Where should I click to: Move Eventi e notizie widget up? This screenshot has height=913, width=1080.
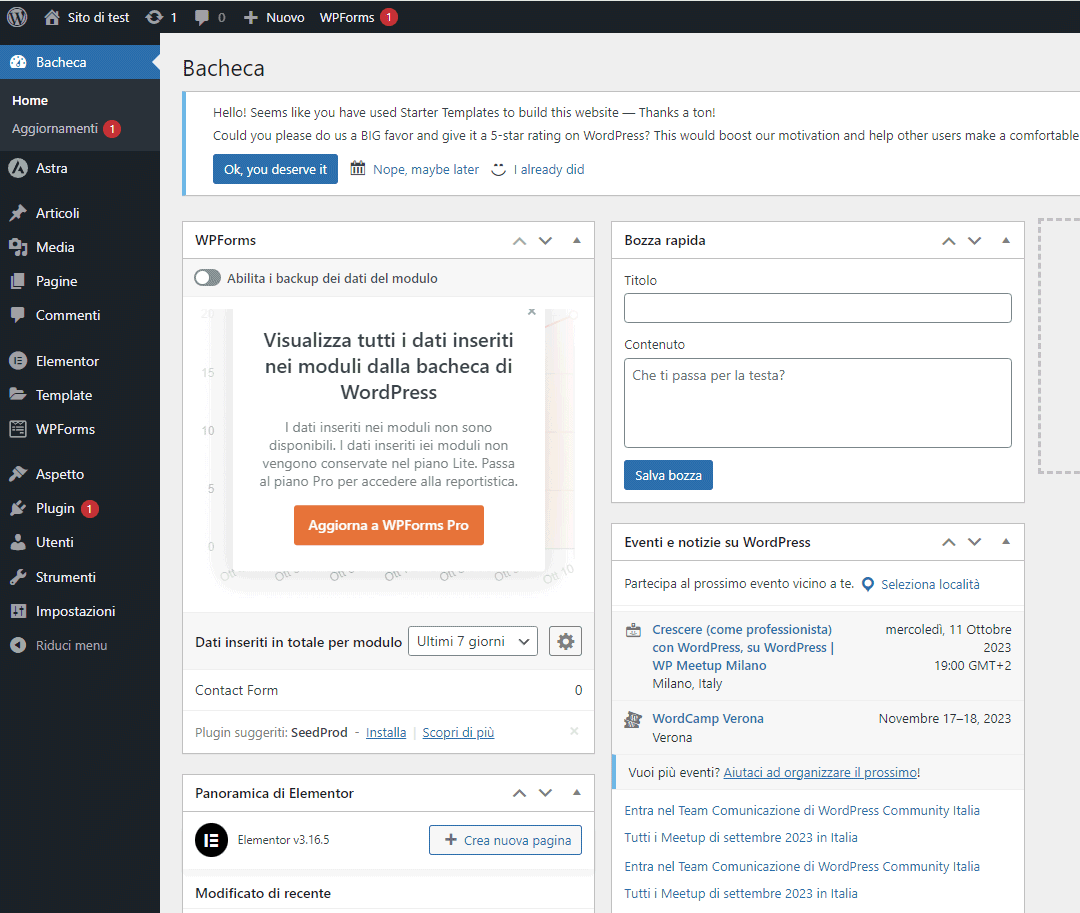pyautogui.click(x=948, y=543)
